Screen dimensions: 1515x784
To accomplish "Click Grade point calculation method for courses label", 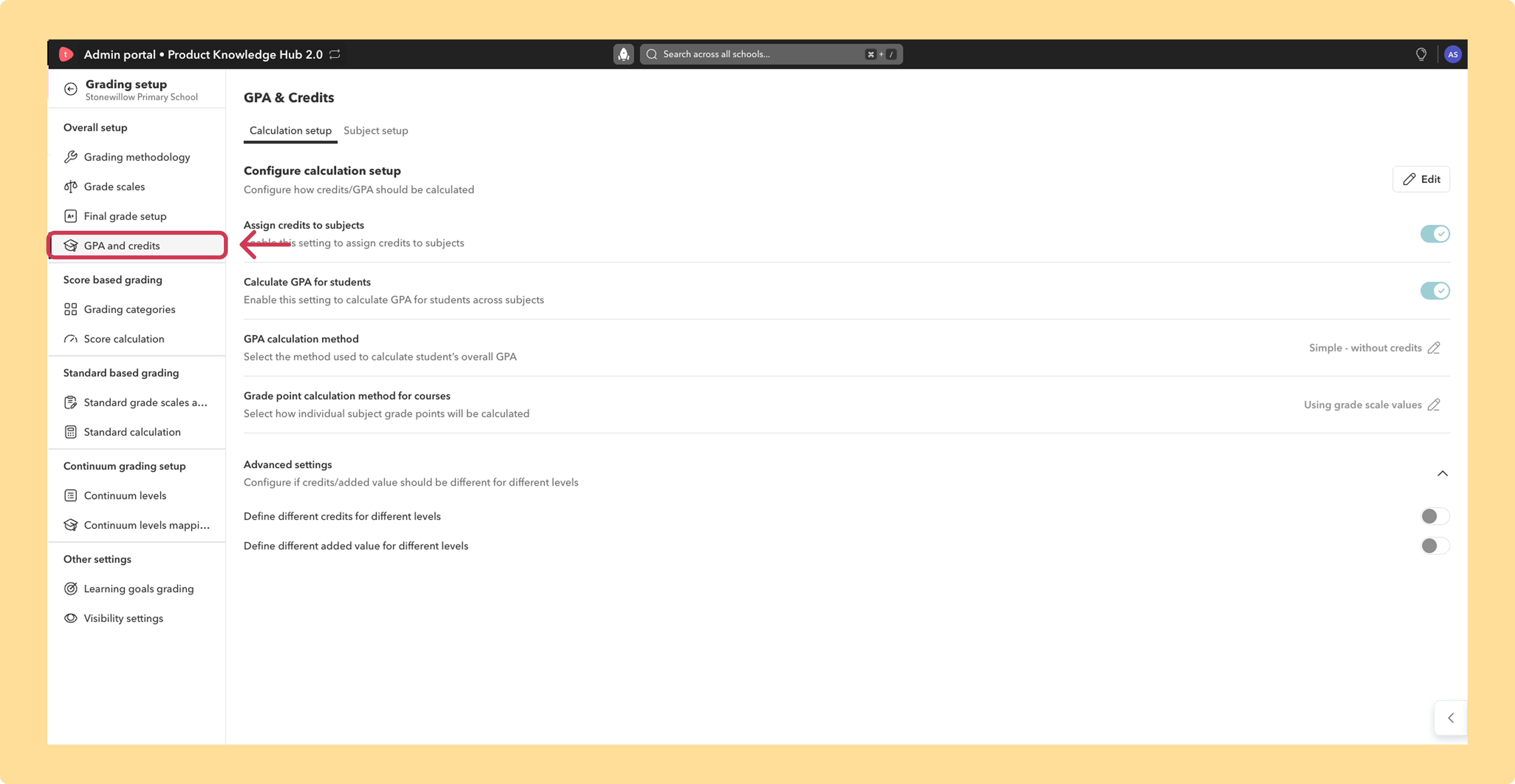I will click(347, 396).
